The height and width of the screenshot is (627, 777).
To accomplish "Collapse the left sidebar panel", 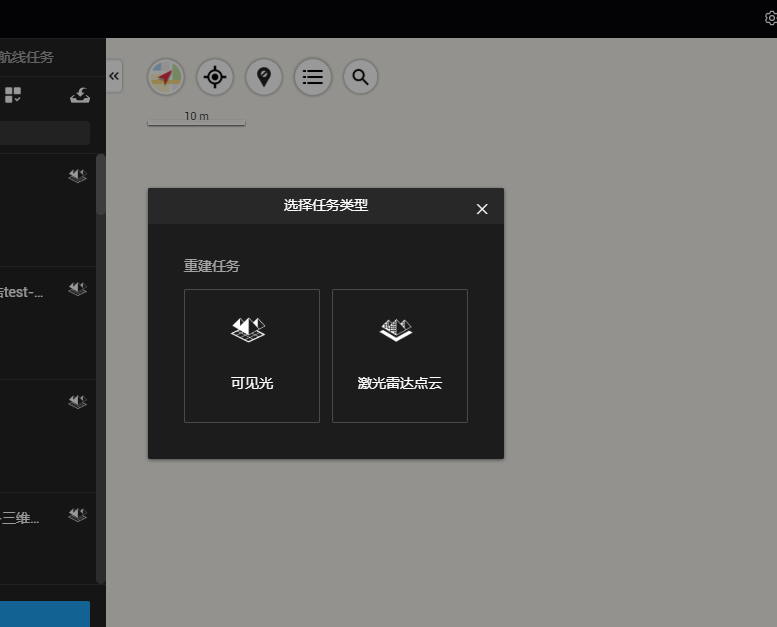I will [x=114, y=76].
